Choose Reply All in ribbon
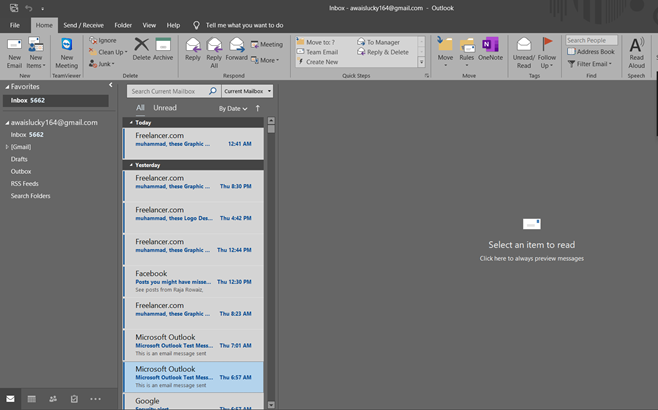This screenshot has width=658, height=410. [x=214, y=53]
